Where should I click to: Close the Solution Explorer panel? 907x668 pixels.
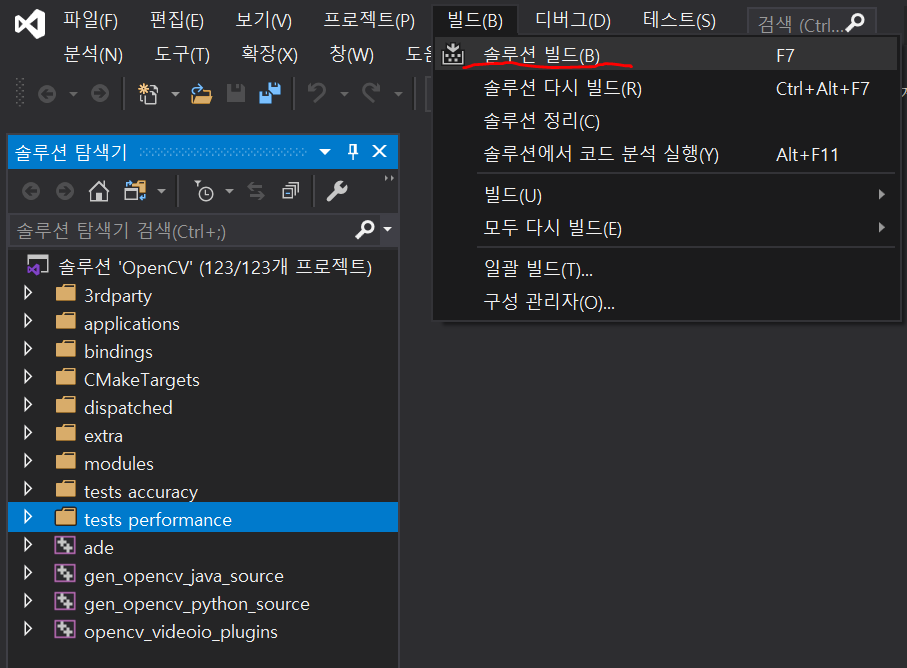point(379,152)
